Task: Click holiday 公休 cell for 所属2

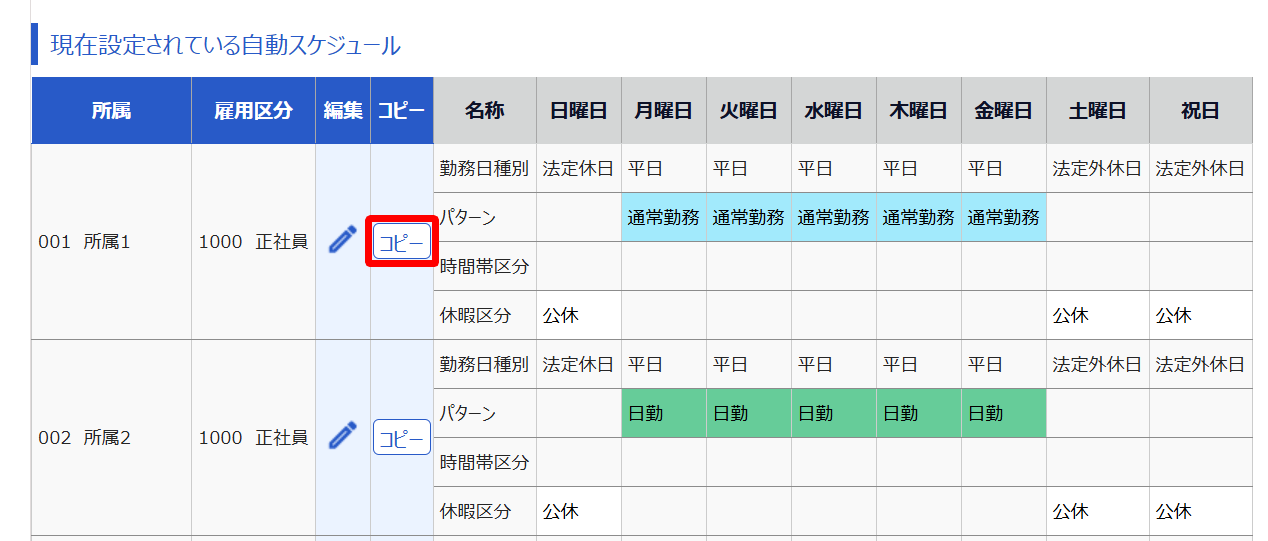Action: (1201, 511)
